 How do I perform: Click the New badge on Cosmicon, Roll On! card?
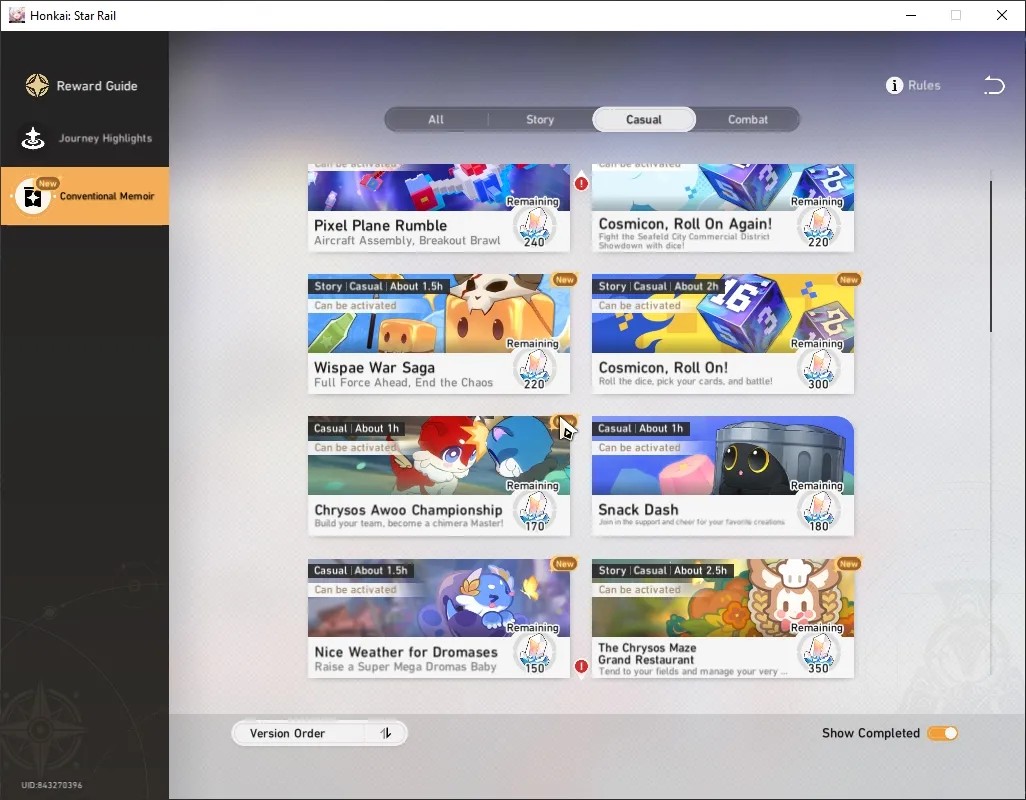click(849, 279)
